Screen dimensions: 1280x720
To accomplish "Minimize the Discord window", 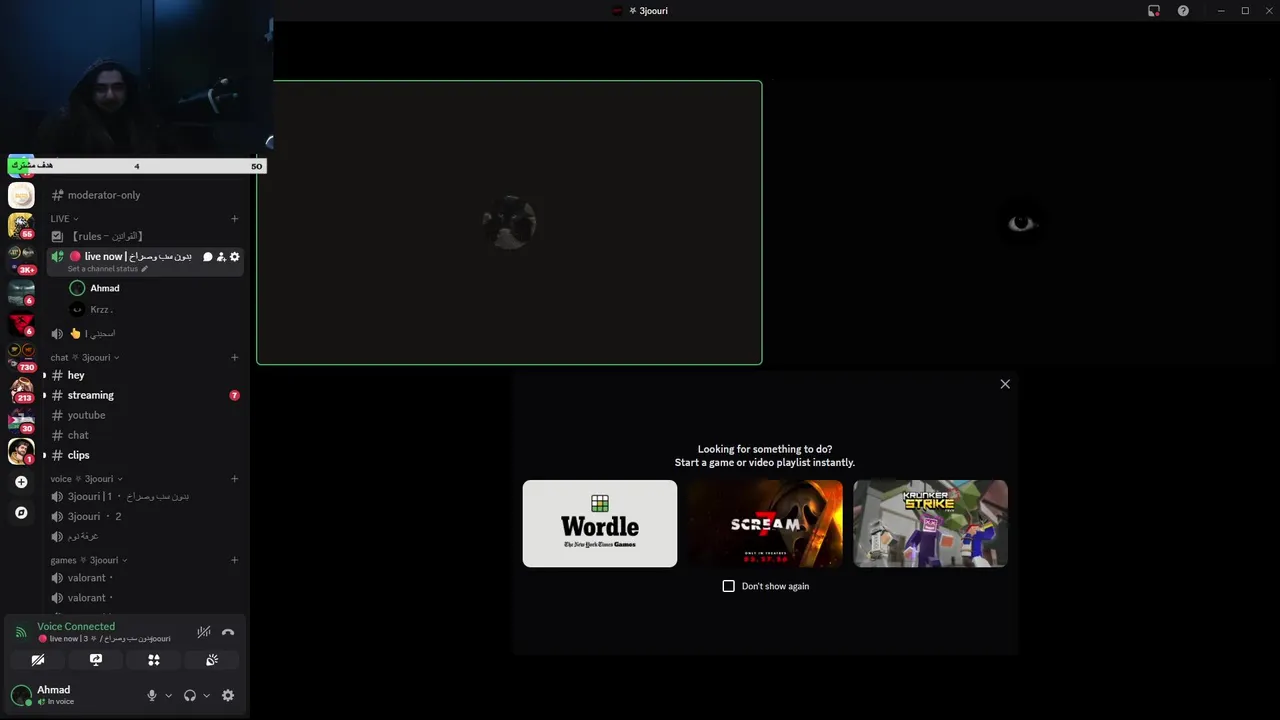I will point(1220,11).
